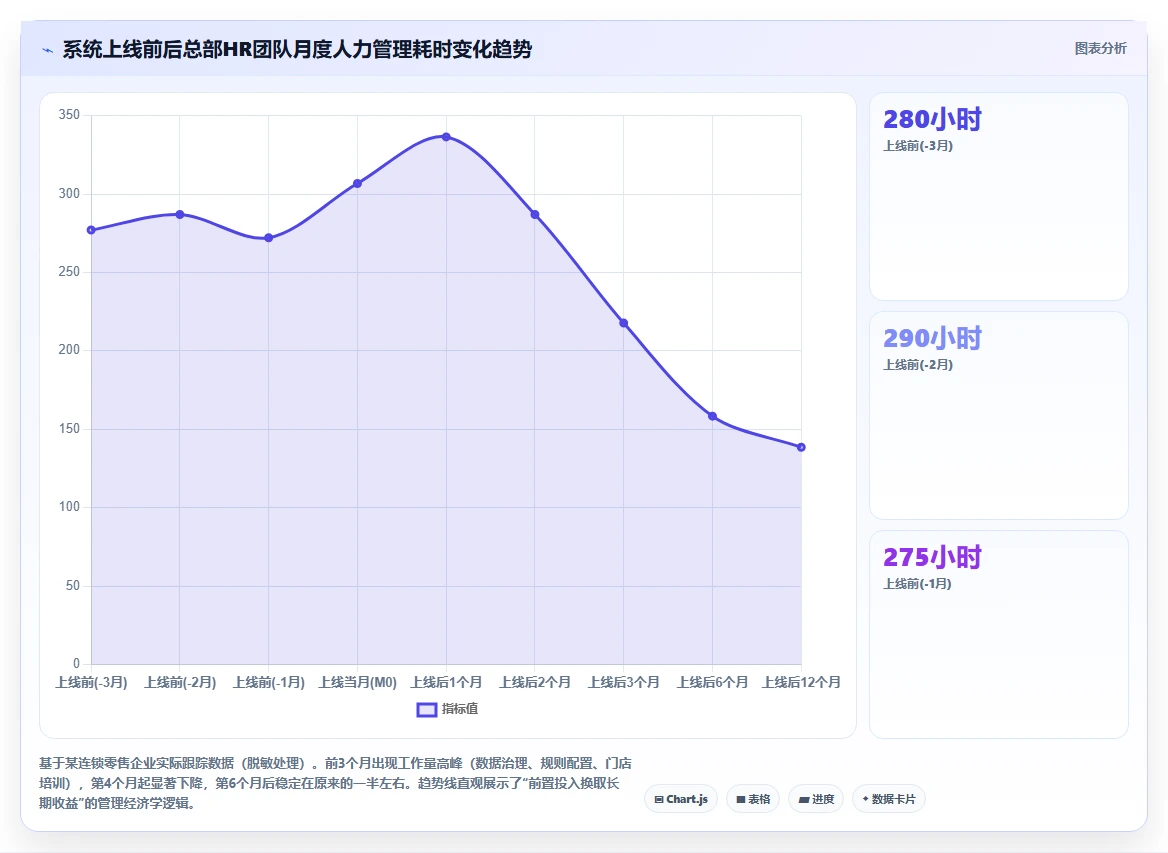
Task: Click the x-axis label 上线当月(M0)
Action: pyautogui.click(x=358, y=682)
